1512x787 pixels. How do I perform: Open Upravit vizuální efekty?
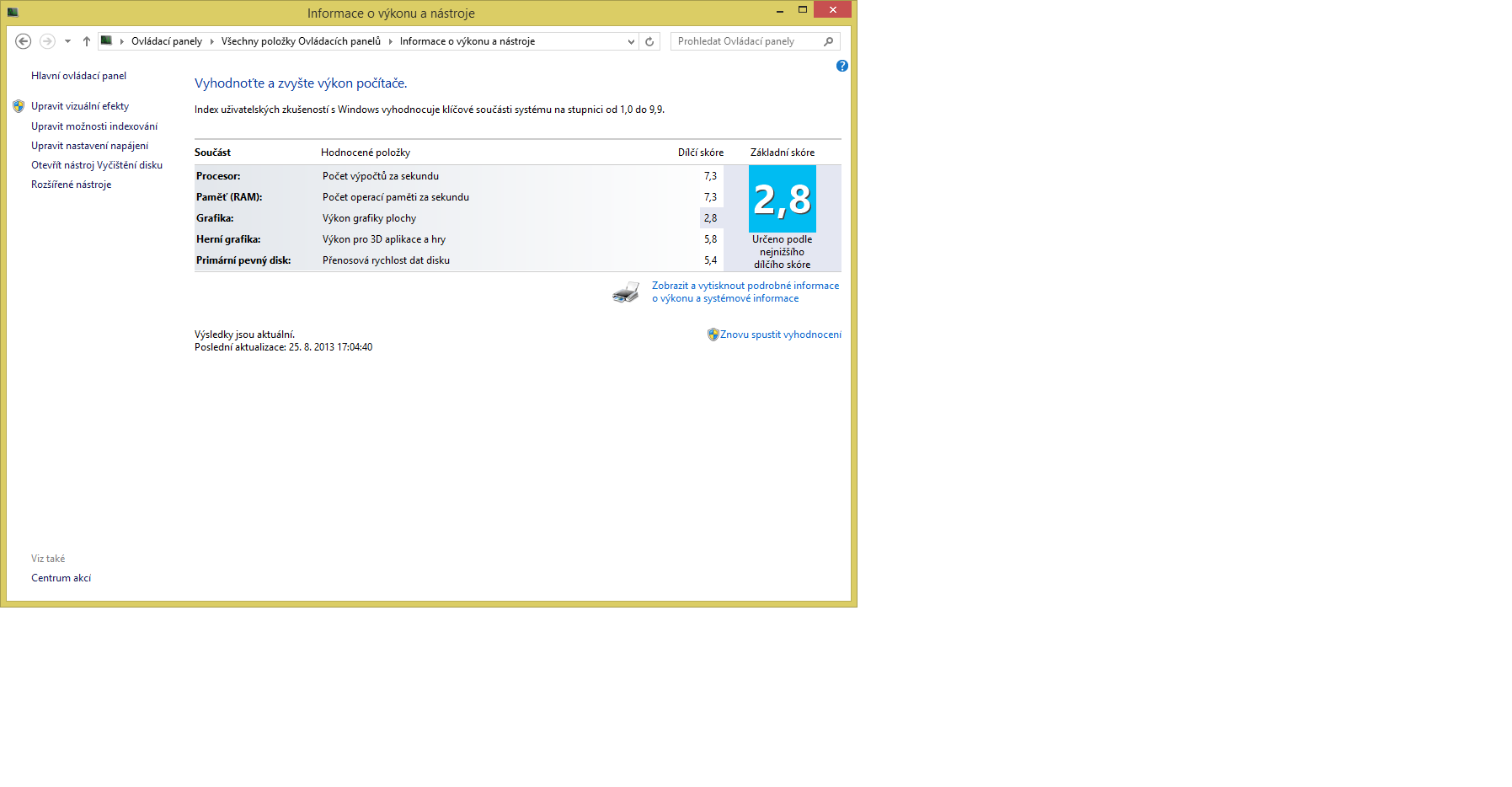pos(80,106)
